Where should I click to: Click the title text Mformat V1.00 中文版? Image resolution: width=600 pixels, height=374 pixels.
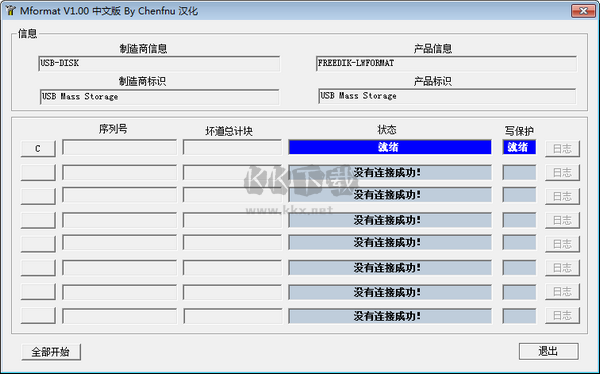70,11
